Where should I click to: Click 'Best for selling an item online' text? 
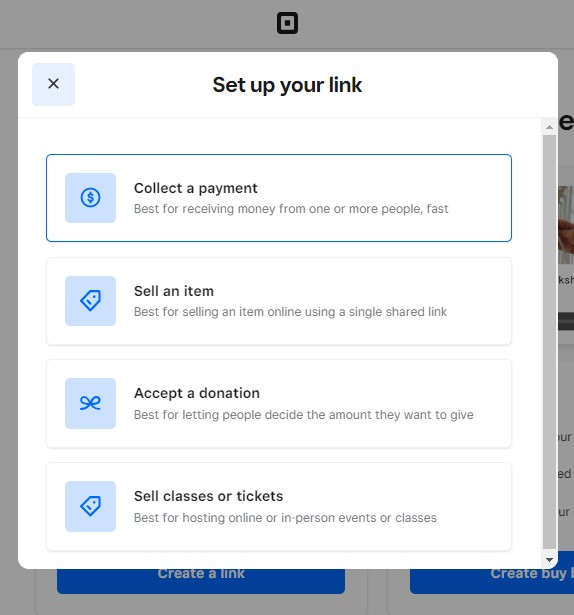pos(290,312)
